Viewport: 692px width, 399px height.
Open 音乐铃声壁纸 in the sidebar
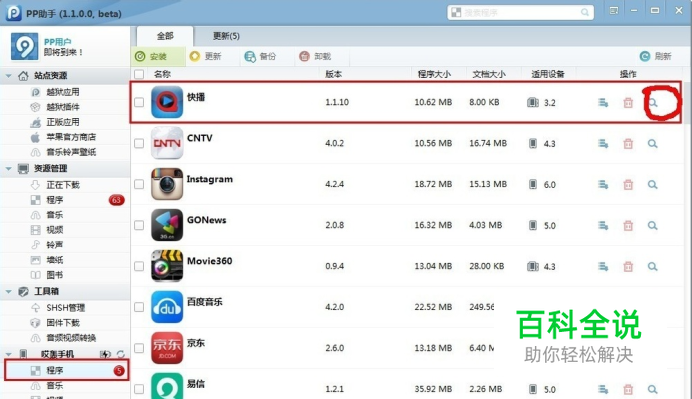(x=71, y=152)
